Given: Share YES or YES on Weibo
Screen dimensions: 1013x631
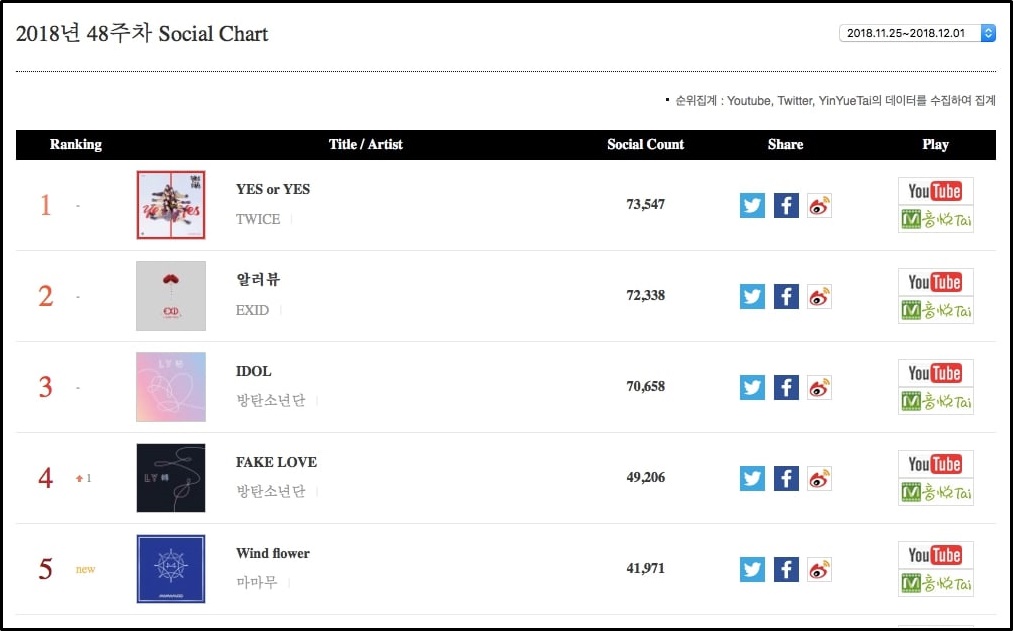Looking at the screenshot, I should pyautogui.click(x=820, y=205).
